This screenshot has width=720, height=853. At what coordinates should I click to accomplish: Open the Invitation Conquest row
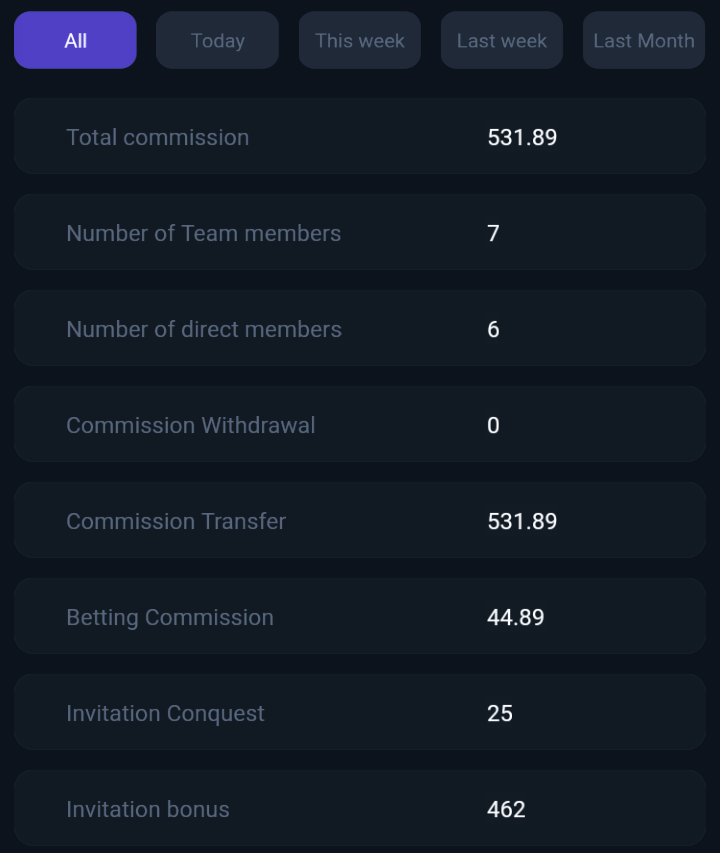tap(360, 712)
